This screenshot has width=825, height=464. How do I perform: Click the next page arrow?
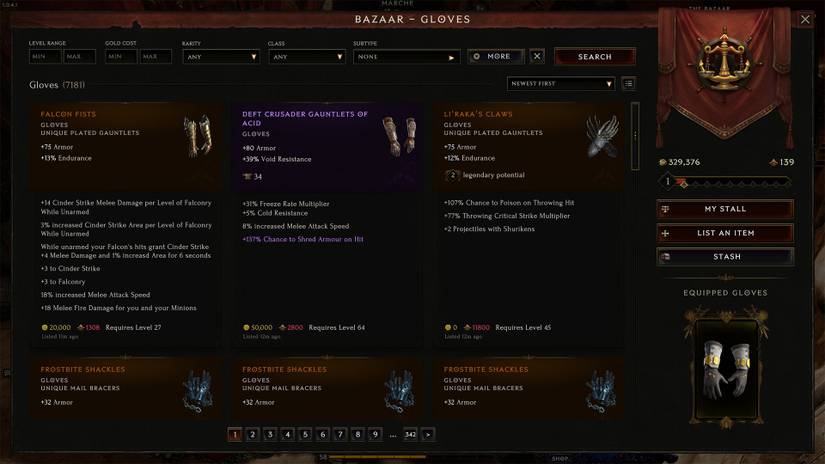pos(428,434)
